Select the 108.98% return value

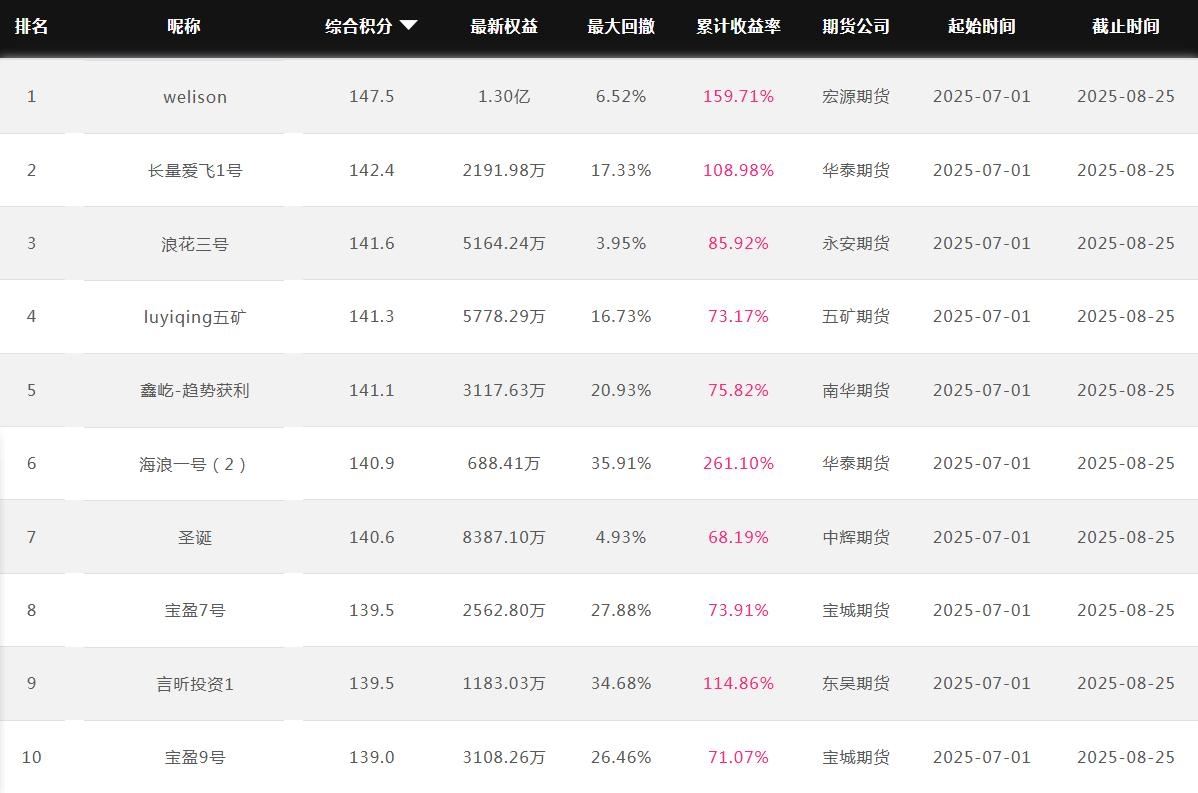(x=738, y=170)
